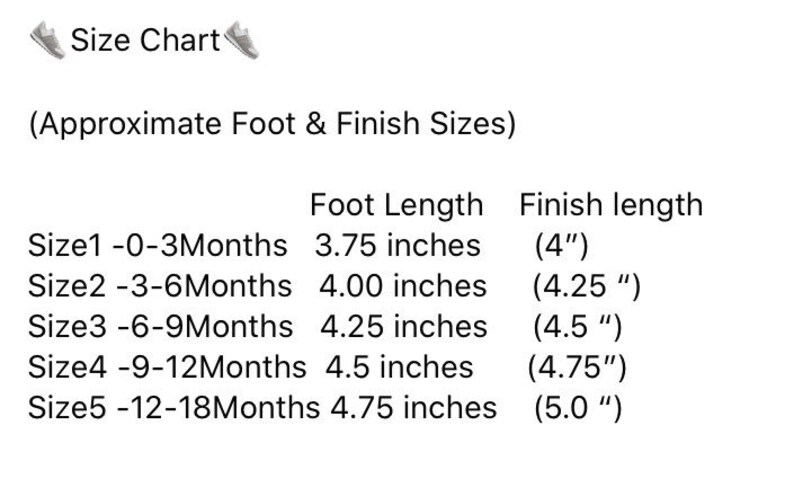Click the 4.75 inches foot length value

[413, 408]
